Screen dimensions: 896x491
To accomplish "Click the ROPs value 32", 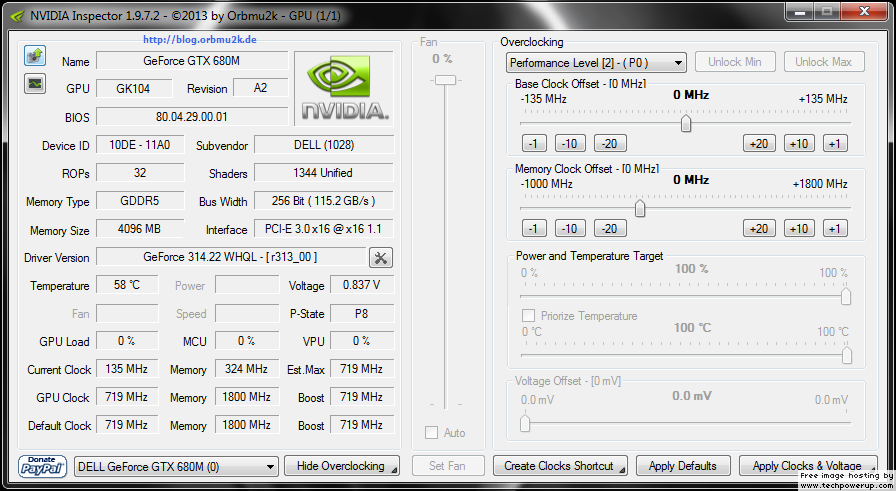I will tap(140, 173).
